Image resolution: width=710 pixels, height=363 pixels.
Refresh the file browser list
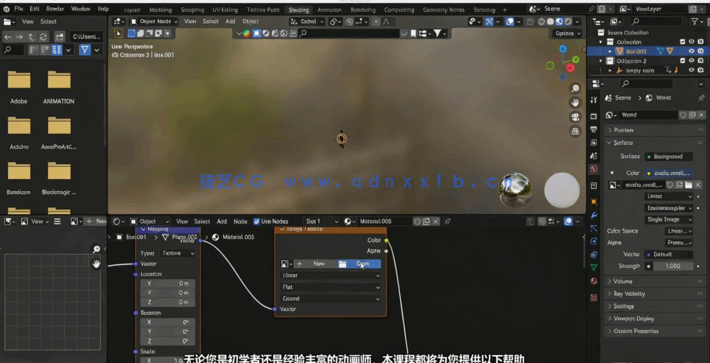pos(43,37)
